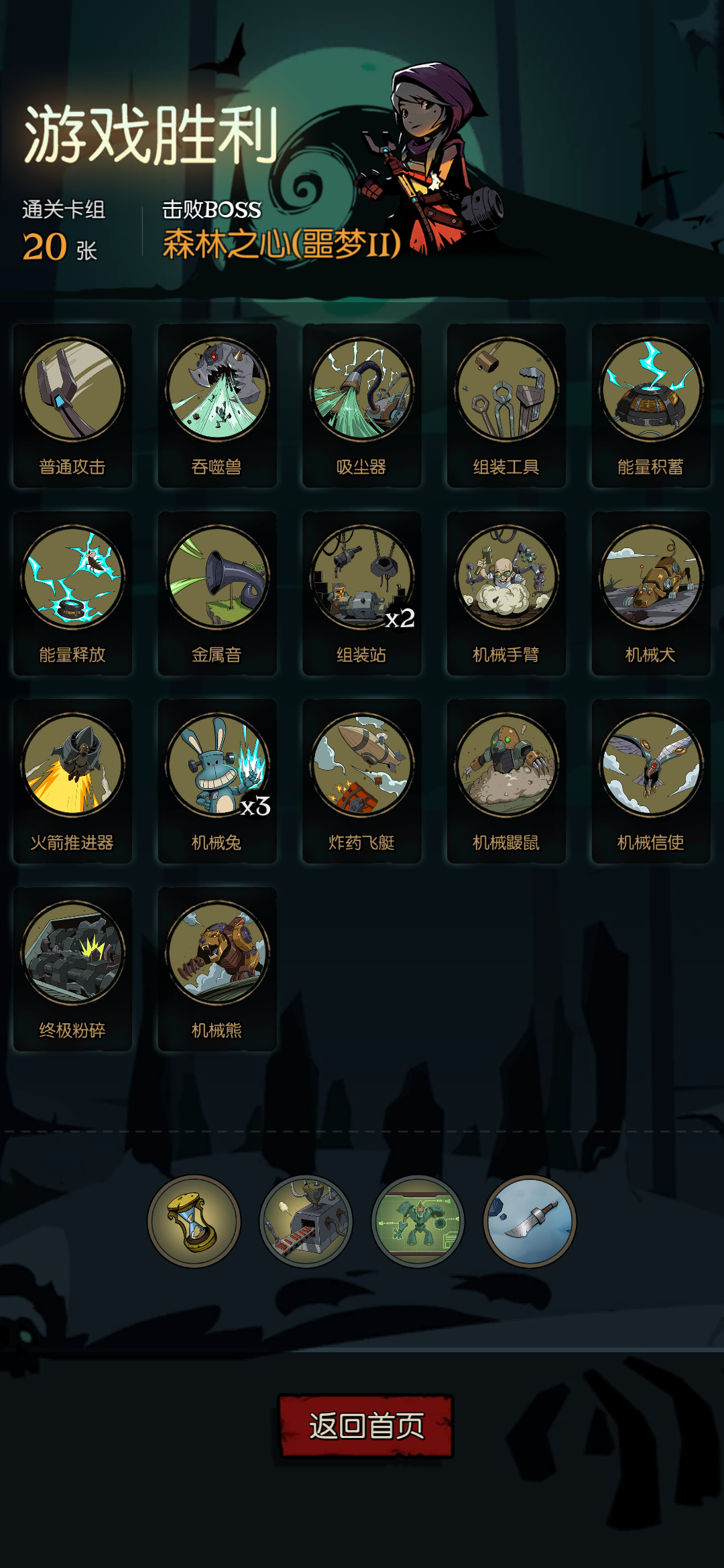Image resolution: width=724 pixels, height=1568 pixels.
Task: Open the 机械犬 card
Action: point(651,593)
